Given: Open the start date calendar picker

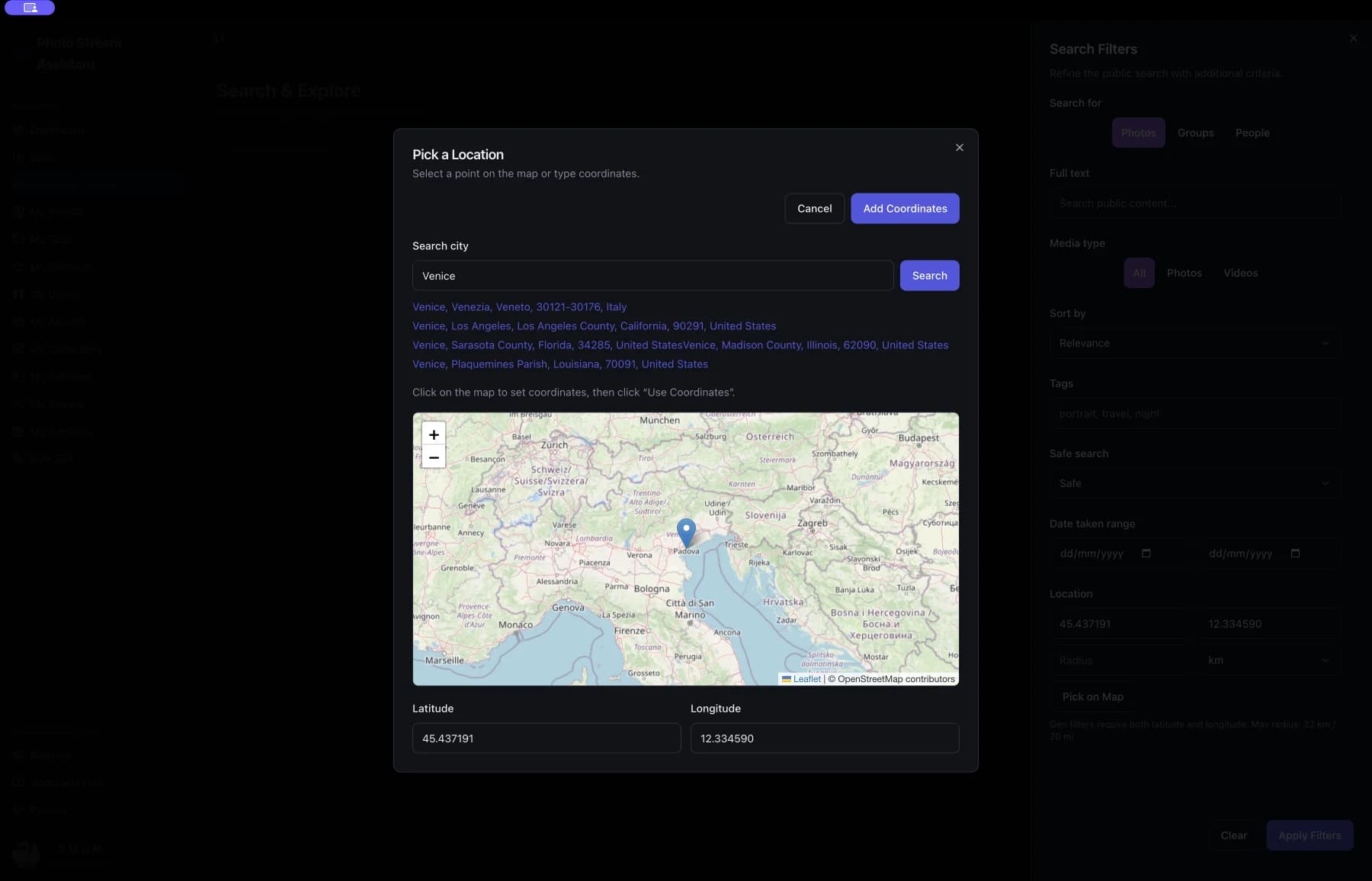Looking at the screenshot, I should pos(1147,554).
